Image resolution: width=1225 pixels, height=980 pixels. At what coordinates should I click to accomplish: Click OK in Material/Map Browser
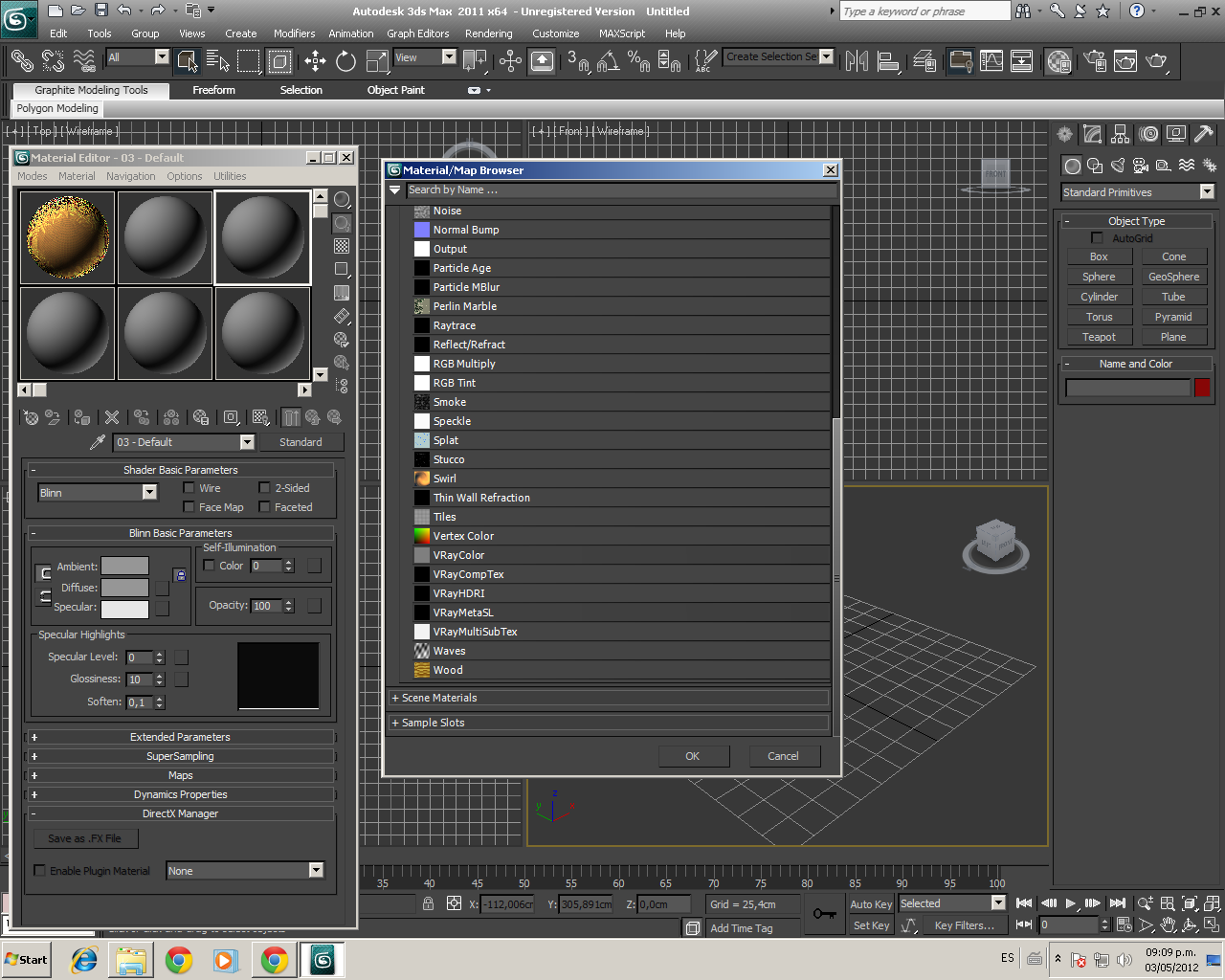click(x=693, y=756)
